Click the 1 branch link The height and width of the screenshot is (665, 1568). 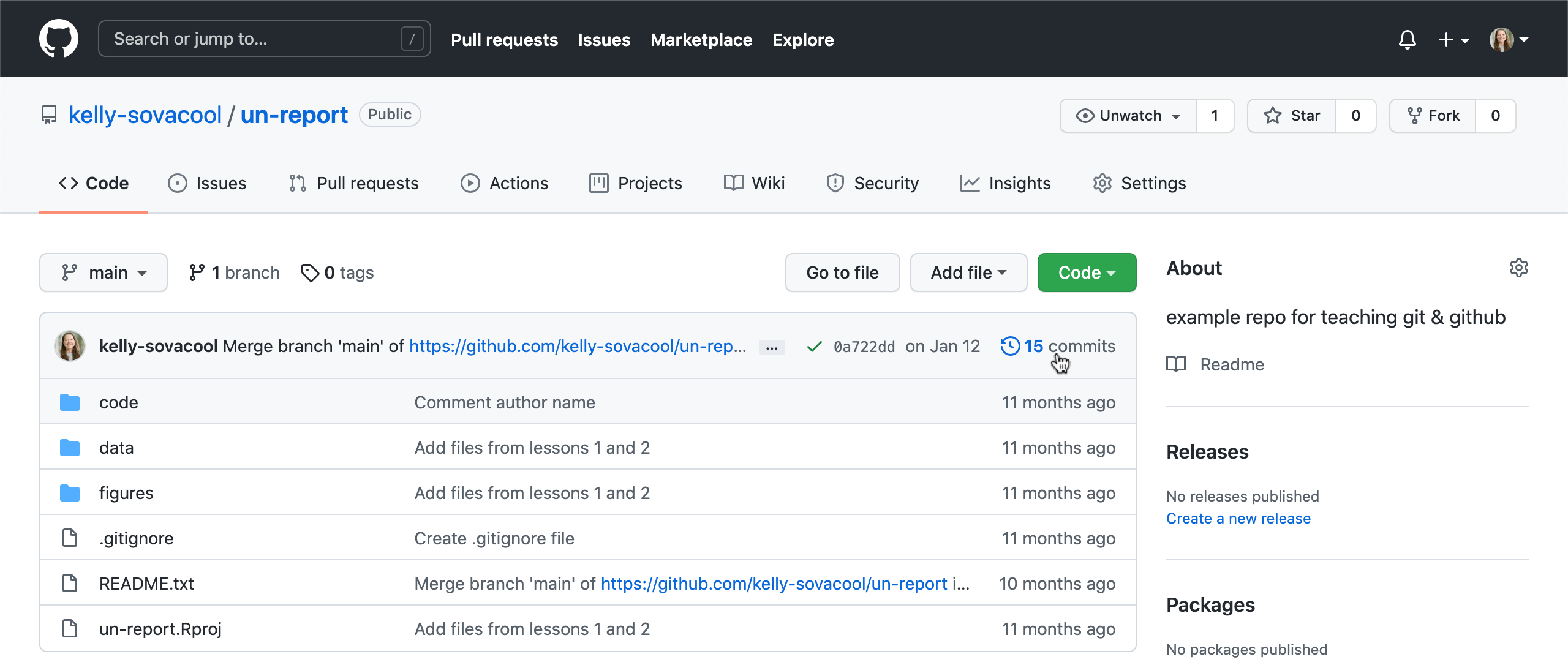pos(235,272)
